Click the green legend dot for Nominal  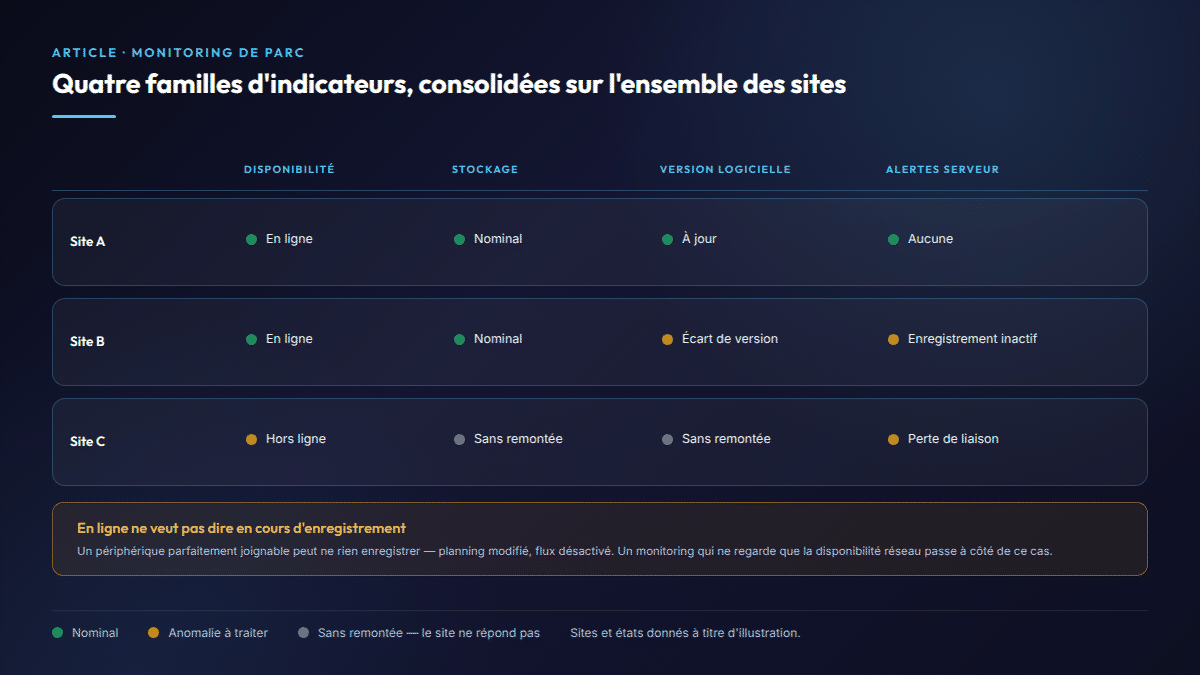pyautogui.click(x=58, y=633)
